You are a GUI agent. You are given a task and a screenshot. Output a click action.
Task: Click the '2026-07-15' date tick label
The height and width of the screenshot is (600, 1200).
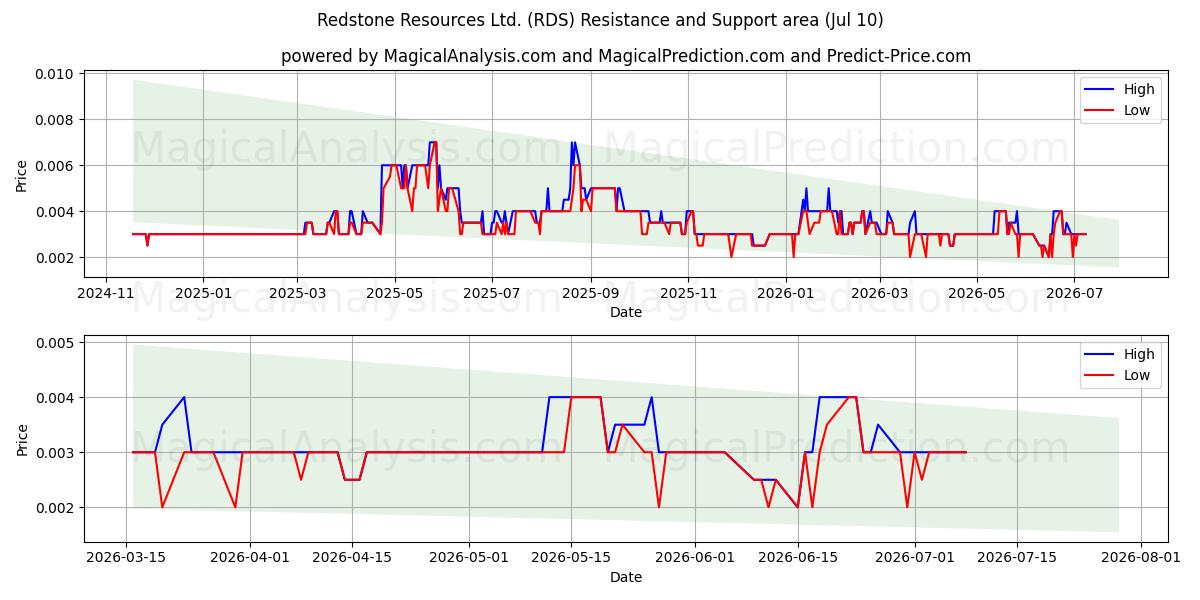[x=1016, y=557]
